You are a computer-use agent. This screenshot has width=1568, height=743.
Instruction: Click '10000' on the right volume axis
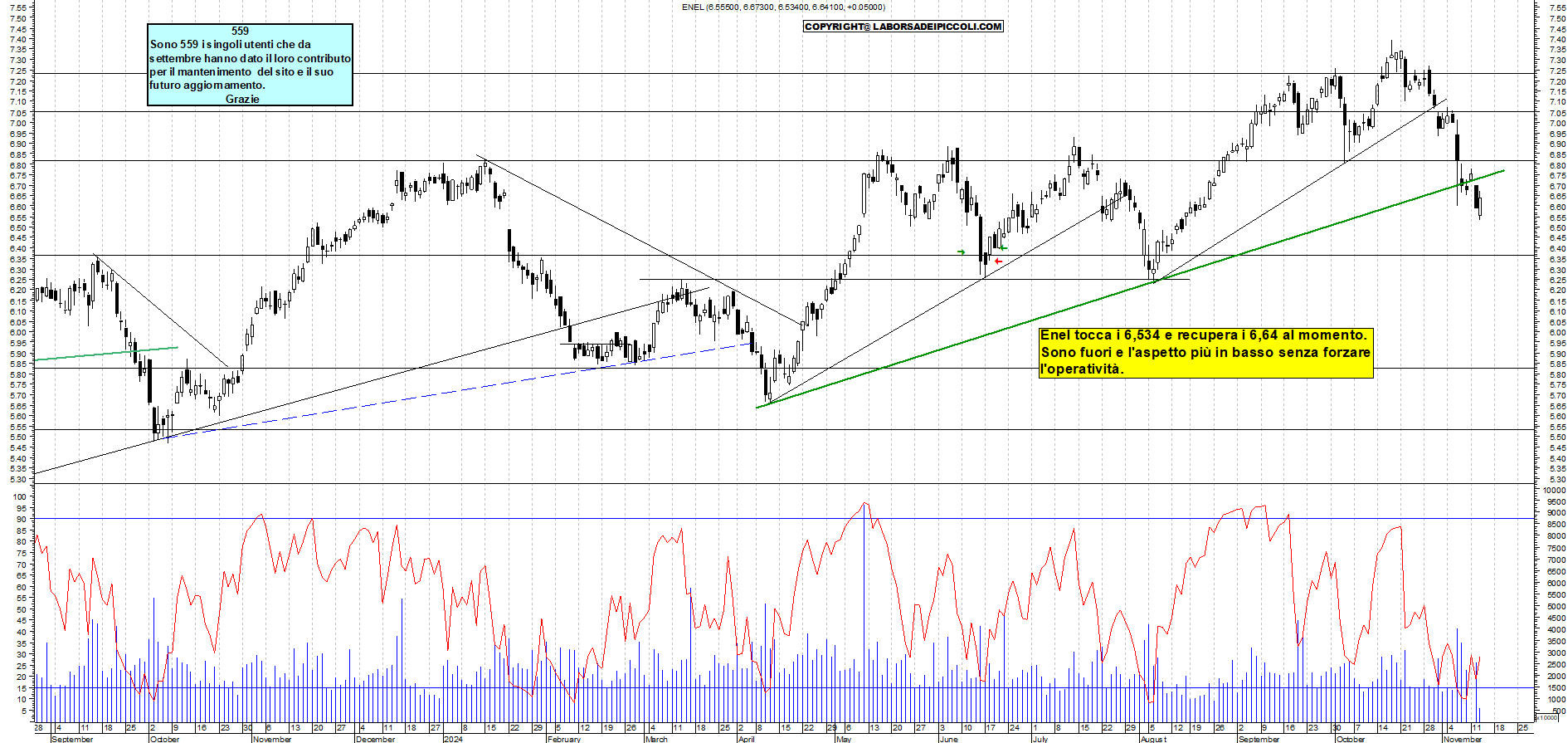click(1555, 490)
